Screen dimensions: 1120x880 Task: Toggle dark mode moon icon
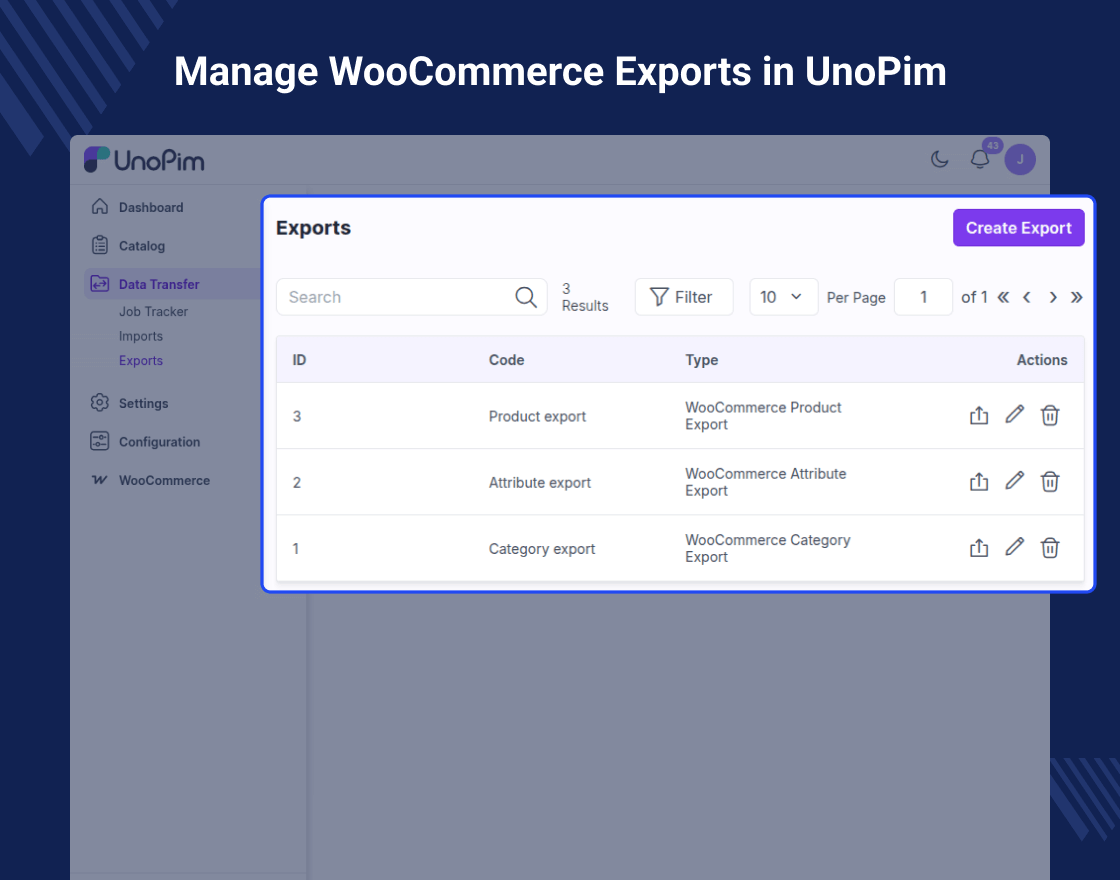tap(939, 159)
